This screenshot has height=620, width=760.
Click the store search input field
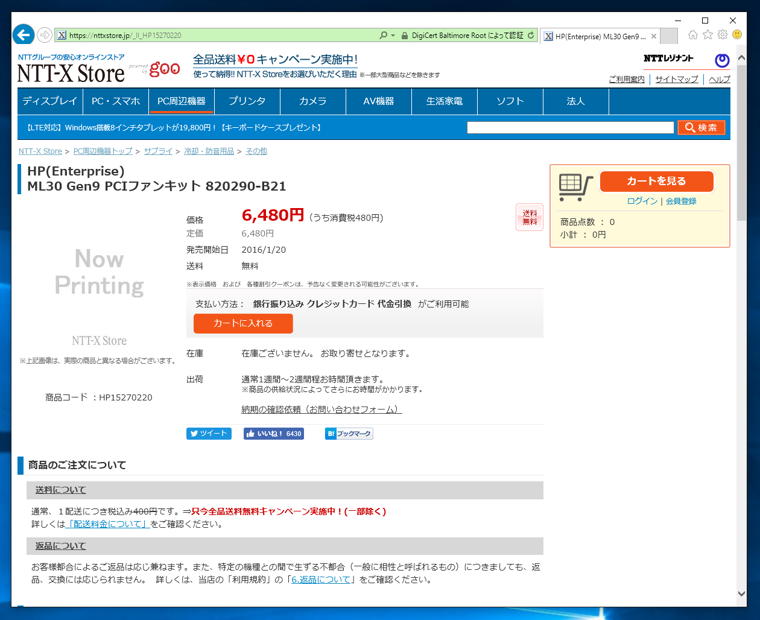pyautogui.click(x=570, y=127)
